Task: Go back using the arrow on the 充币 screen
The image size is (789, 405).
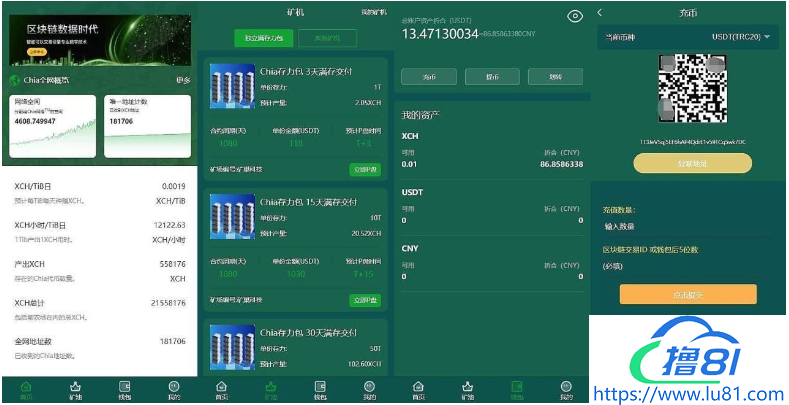Action: (x=600, y=12)
